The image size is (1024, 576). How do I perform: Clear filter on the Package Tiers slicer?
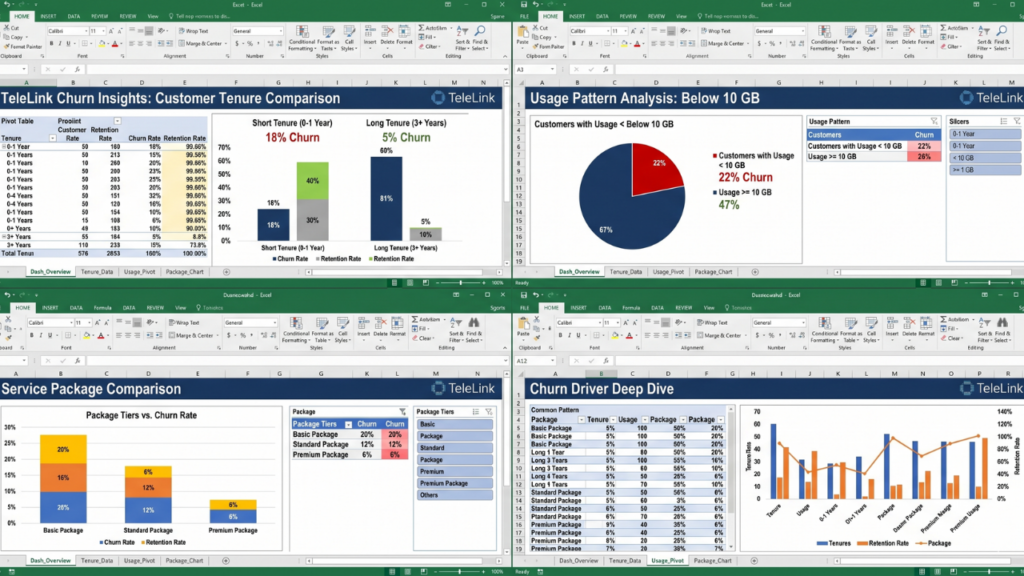(488, 412)
